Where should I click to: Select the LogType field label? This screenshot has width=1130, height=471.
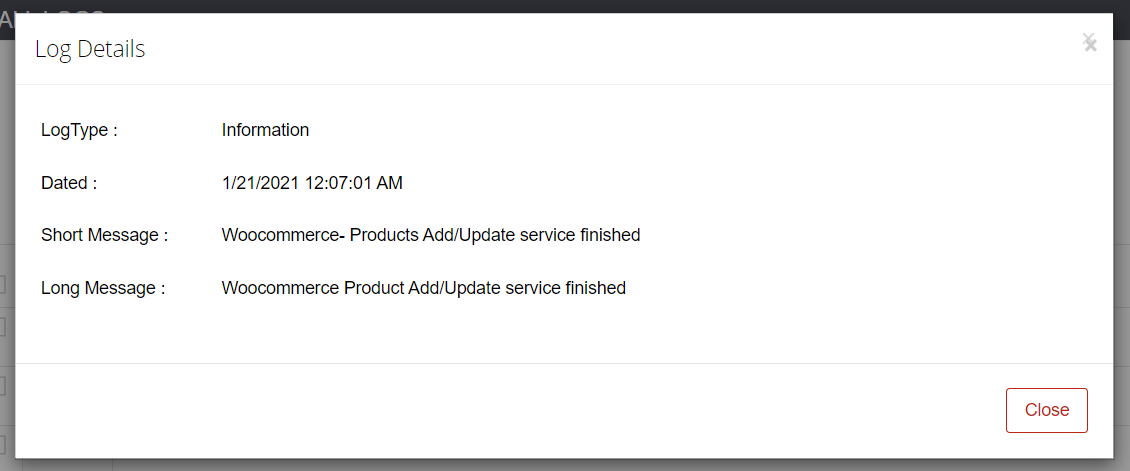pyautogui.click(x=79, y=130)
